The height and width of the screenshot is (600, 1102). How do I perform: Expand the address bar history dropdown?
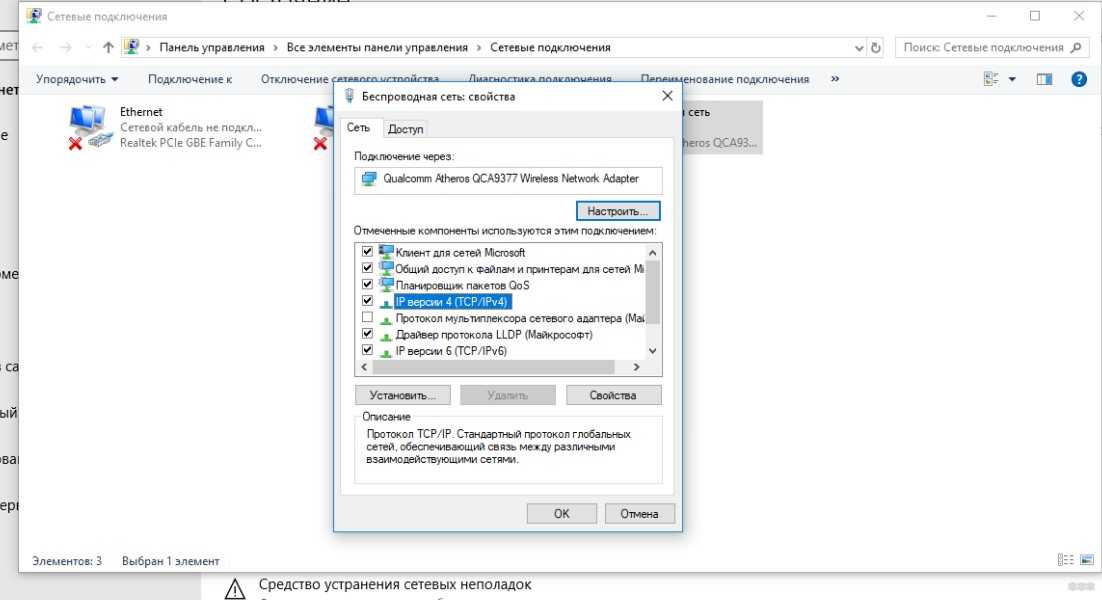(x=860, y=47)
